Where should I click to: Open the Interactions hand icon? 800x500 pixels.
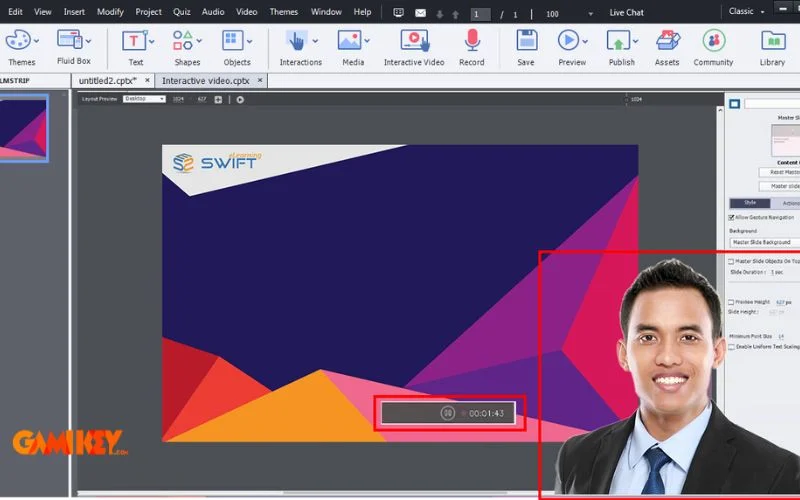coord(296,40)
